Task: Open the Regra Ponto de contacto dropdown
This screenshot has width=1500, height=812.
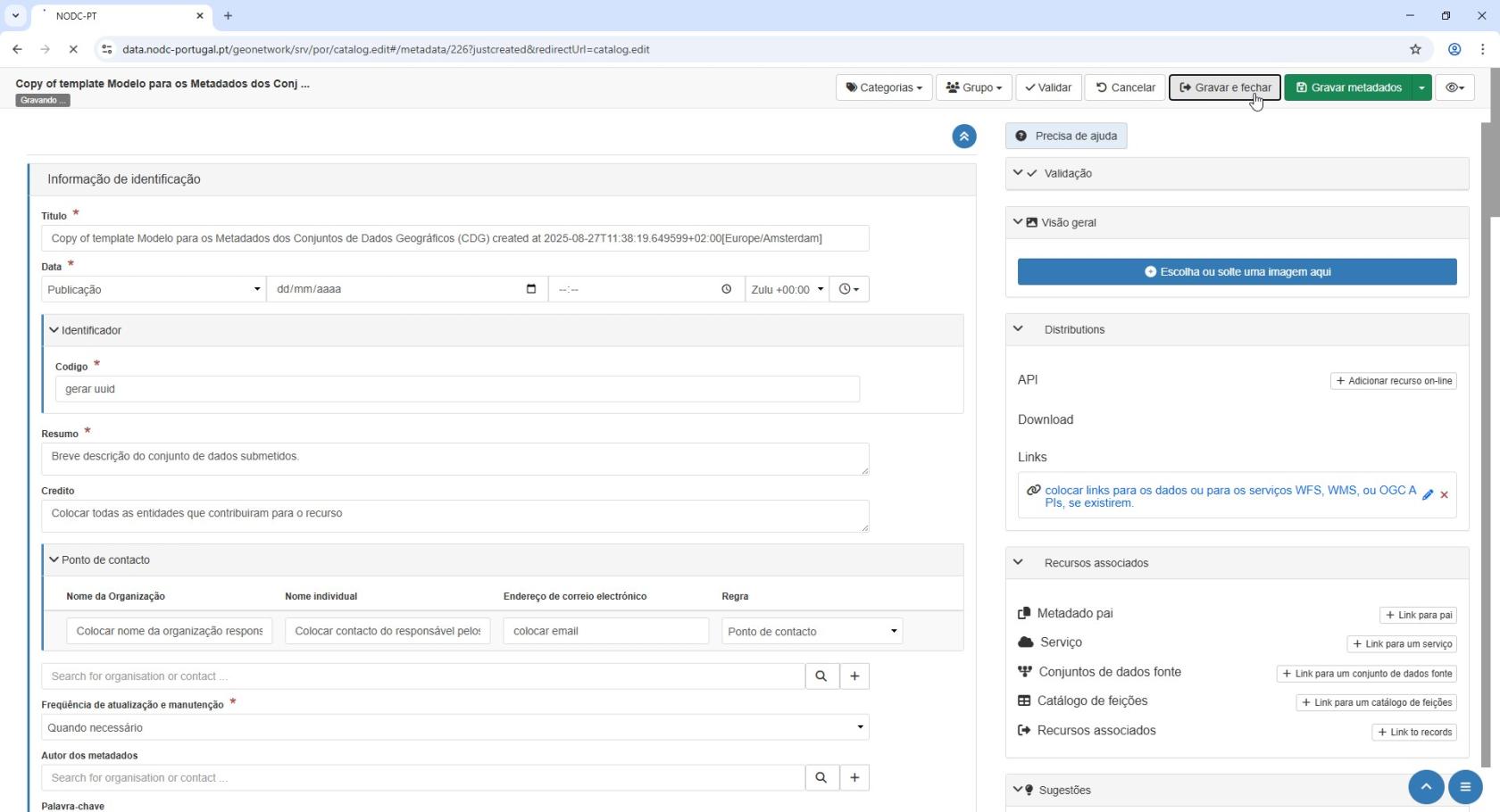Action: (811, 632)
